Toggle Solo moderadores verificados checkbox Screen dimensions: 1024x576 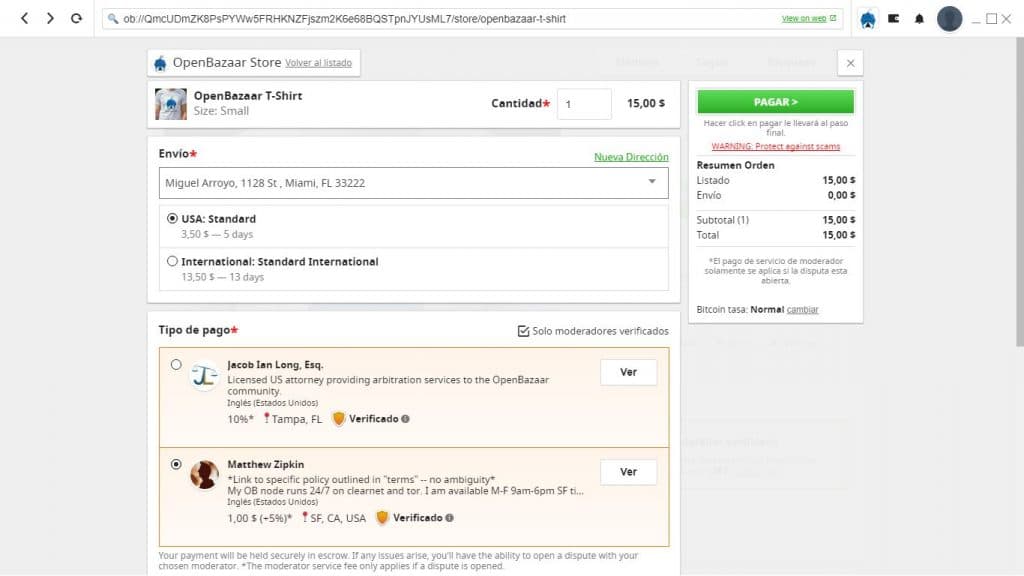click(x=523, y=331)
